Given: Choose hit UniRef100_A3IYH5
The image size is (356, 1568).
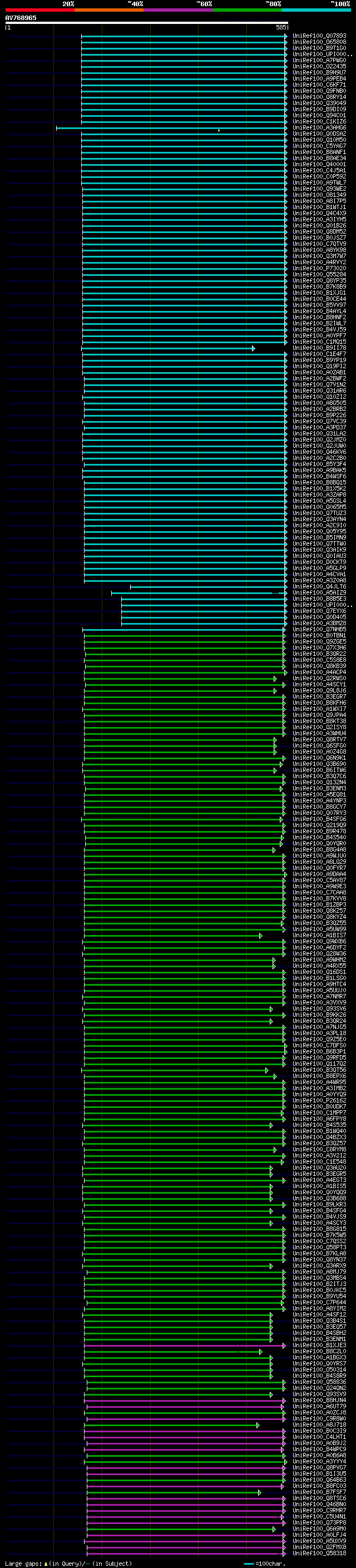Looking at the screenshot, I should point(319,219).
